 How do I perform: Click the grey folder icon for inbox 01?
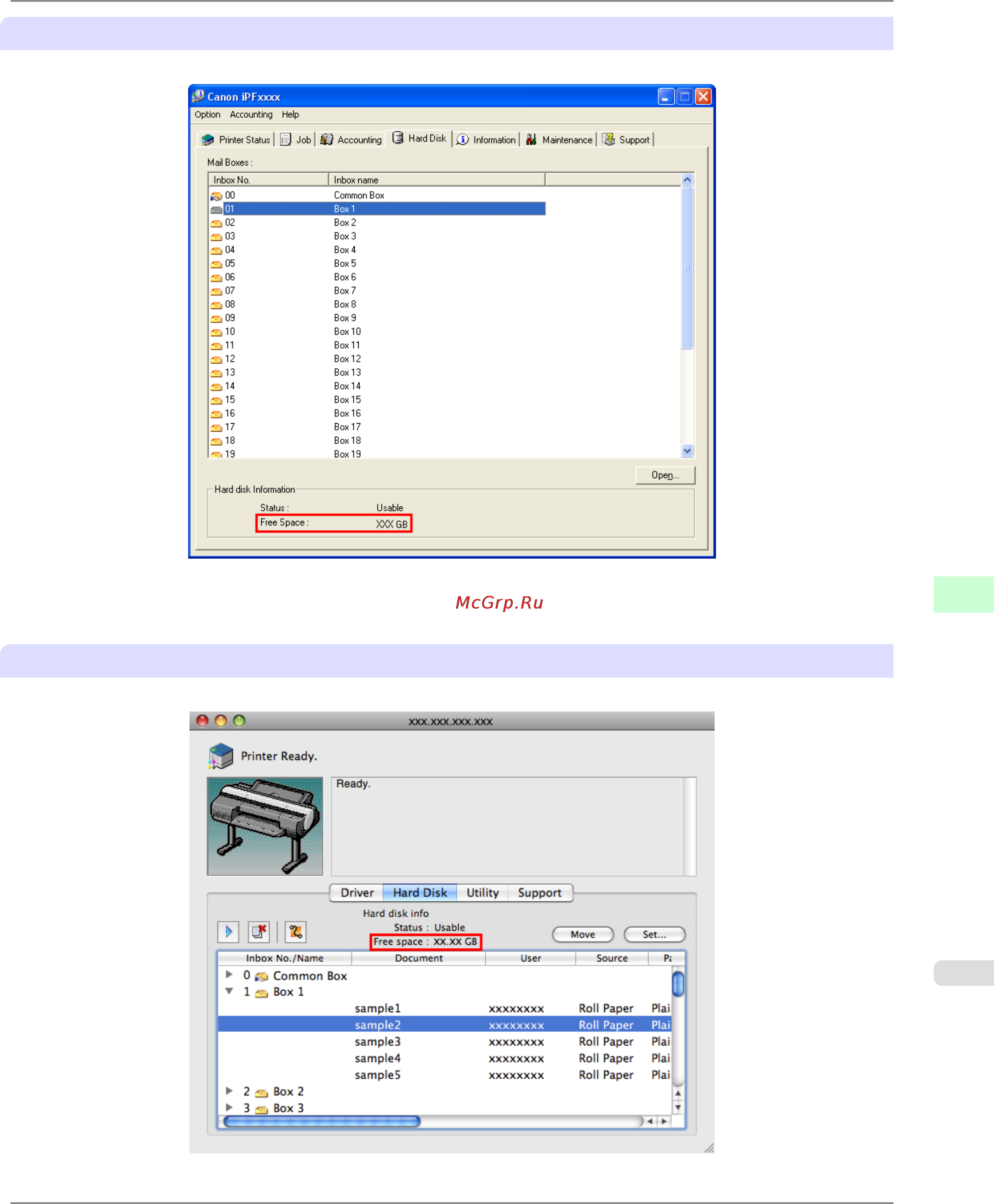tap(216, 209)
